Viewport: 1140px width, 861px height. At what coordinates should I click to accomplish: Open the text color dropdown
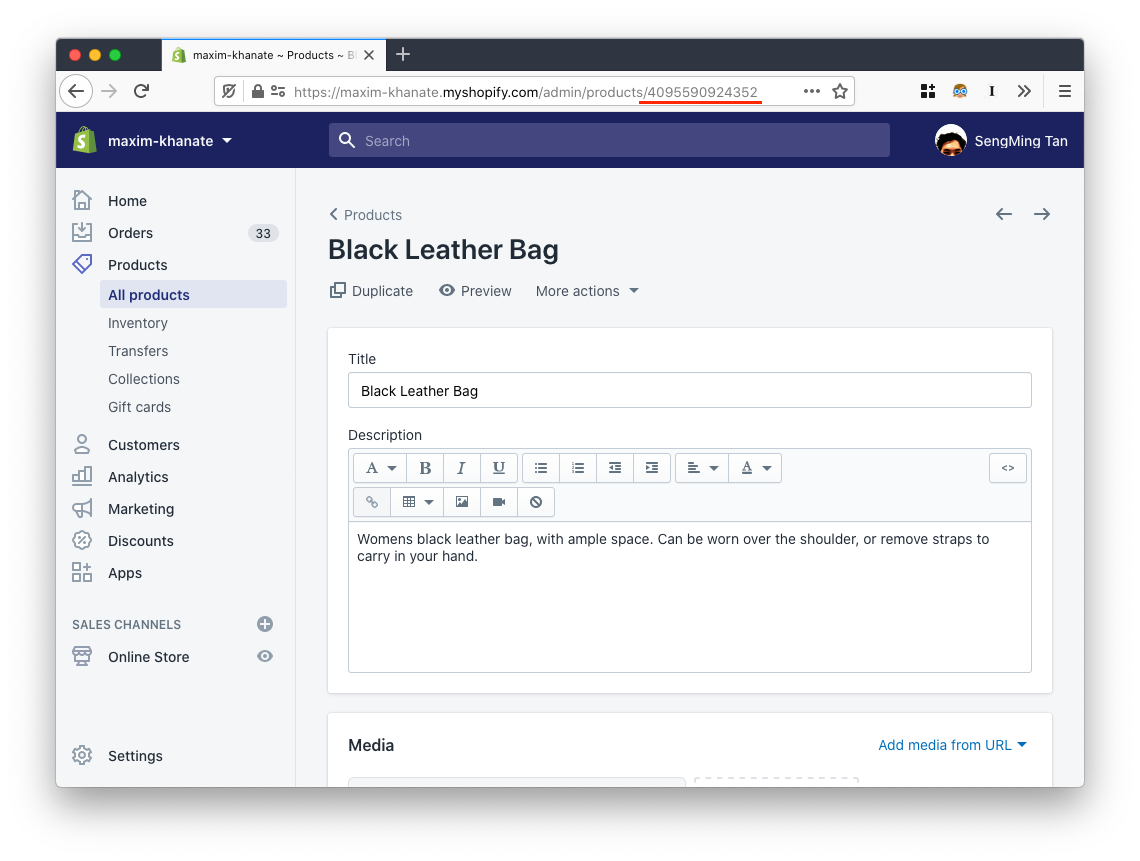tap(755, 467)
